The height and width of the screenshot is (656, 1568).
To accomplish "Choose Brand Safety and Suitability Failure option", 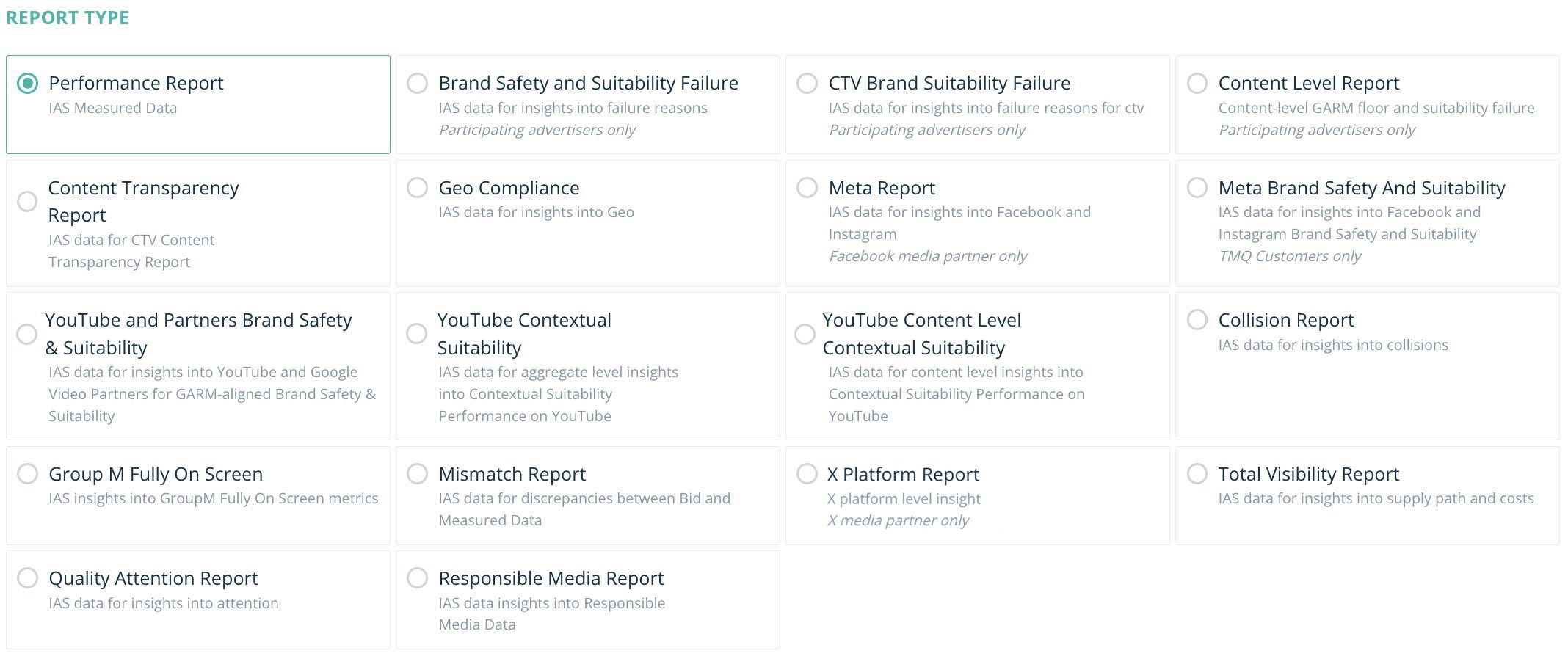I will point(417,83).
